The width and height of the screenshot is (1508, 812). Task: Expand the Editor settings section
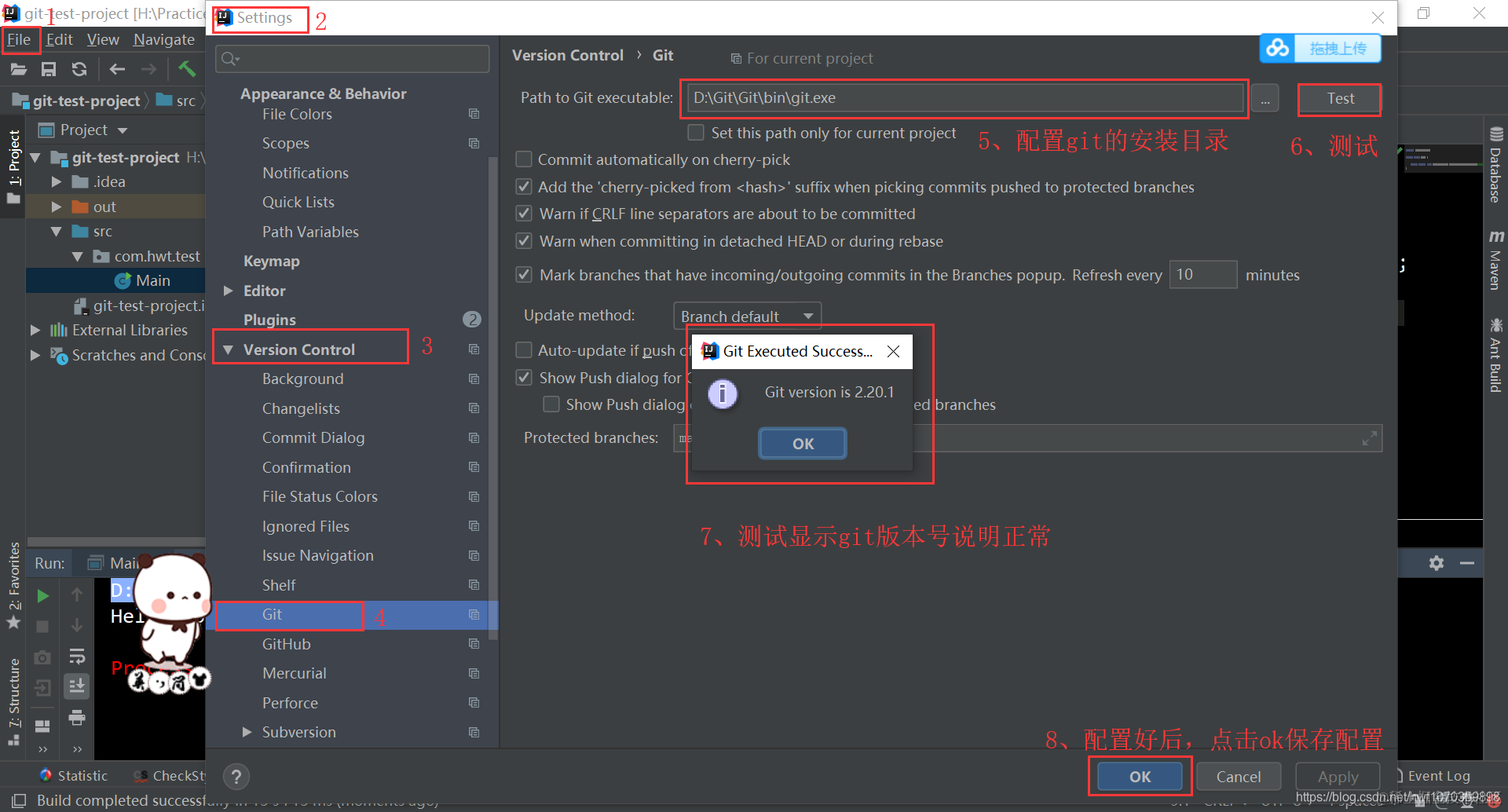tap(228, 291)
